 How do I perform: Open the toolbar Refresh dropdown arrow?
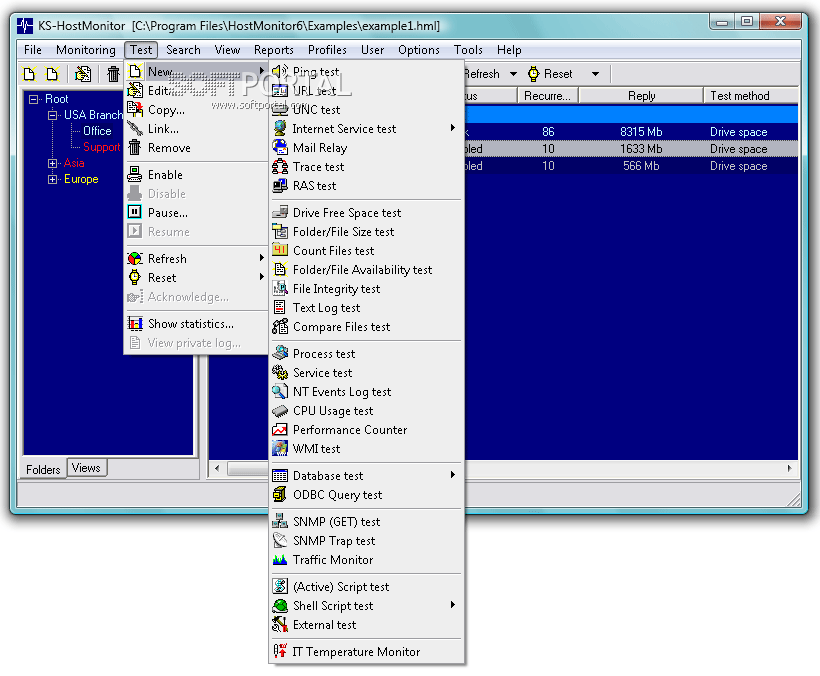click(x=514, y=74)
